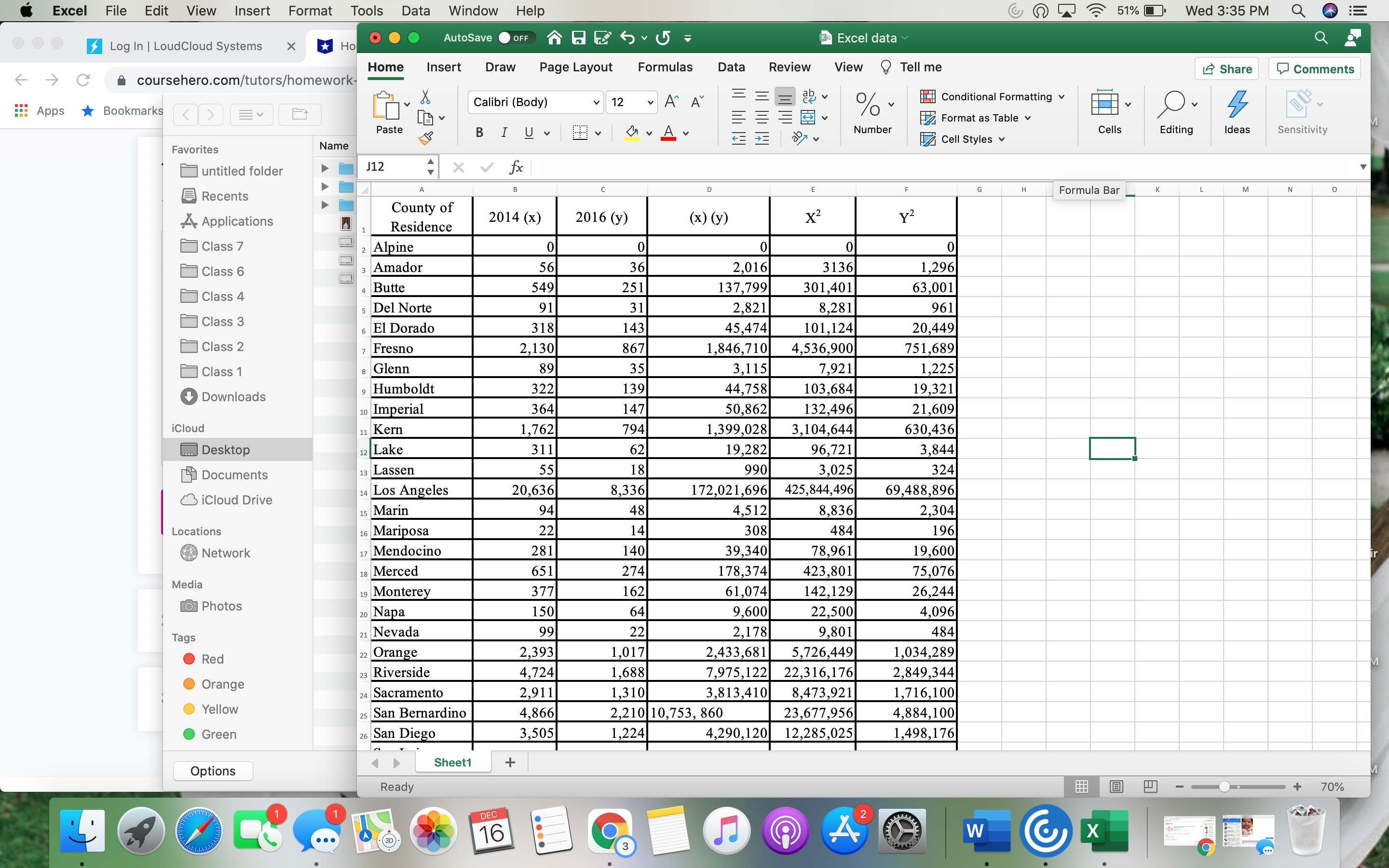
Task: Open the Number format dropdown arrow
Action: pyautogui.click(x=891, y=105)
